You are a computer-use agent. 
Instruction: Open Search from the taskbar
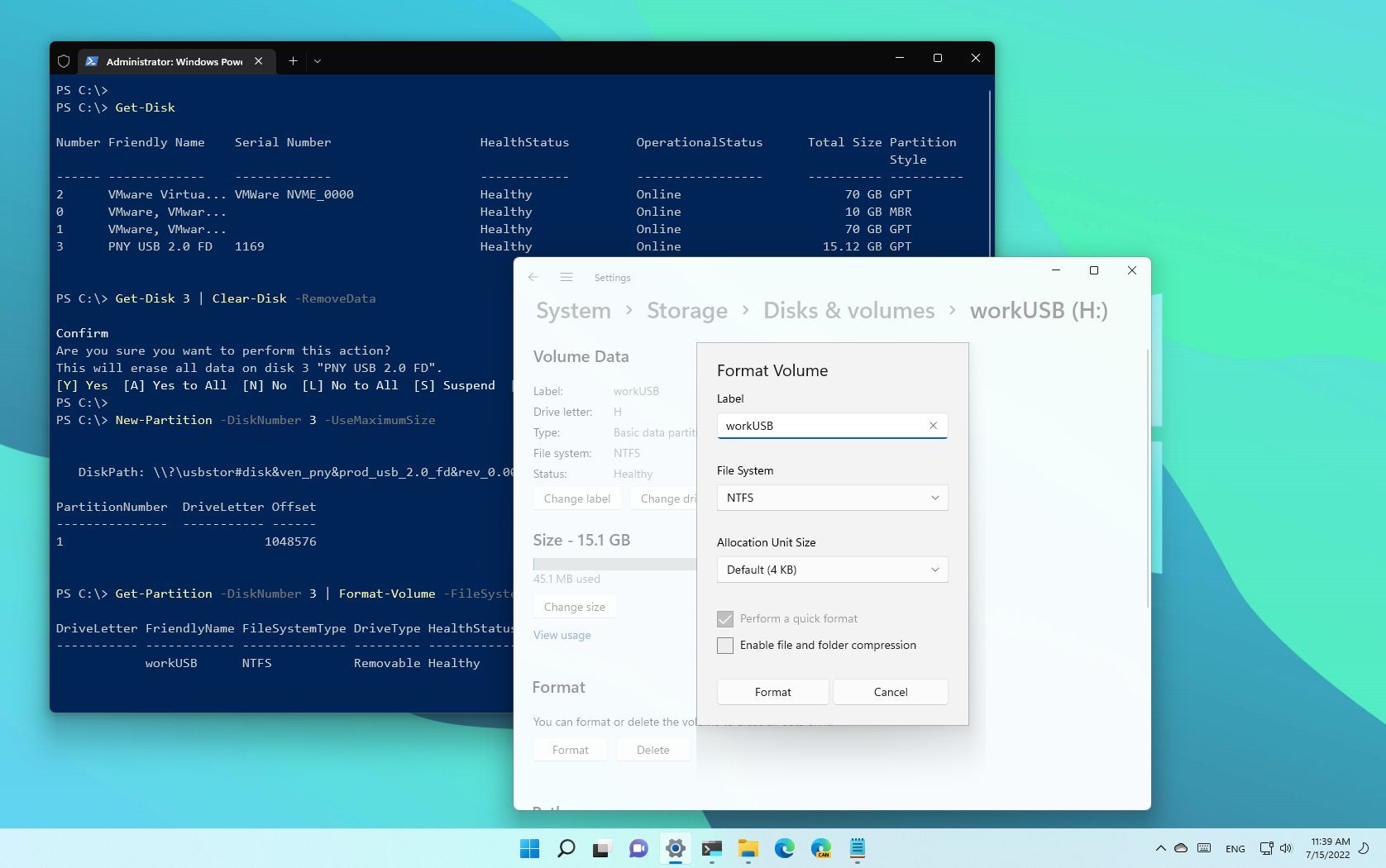pyautogui.click(x=566, y=849)
